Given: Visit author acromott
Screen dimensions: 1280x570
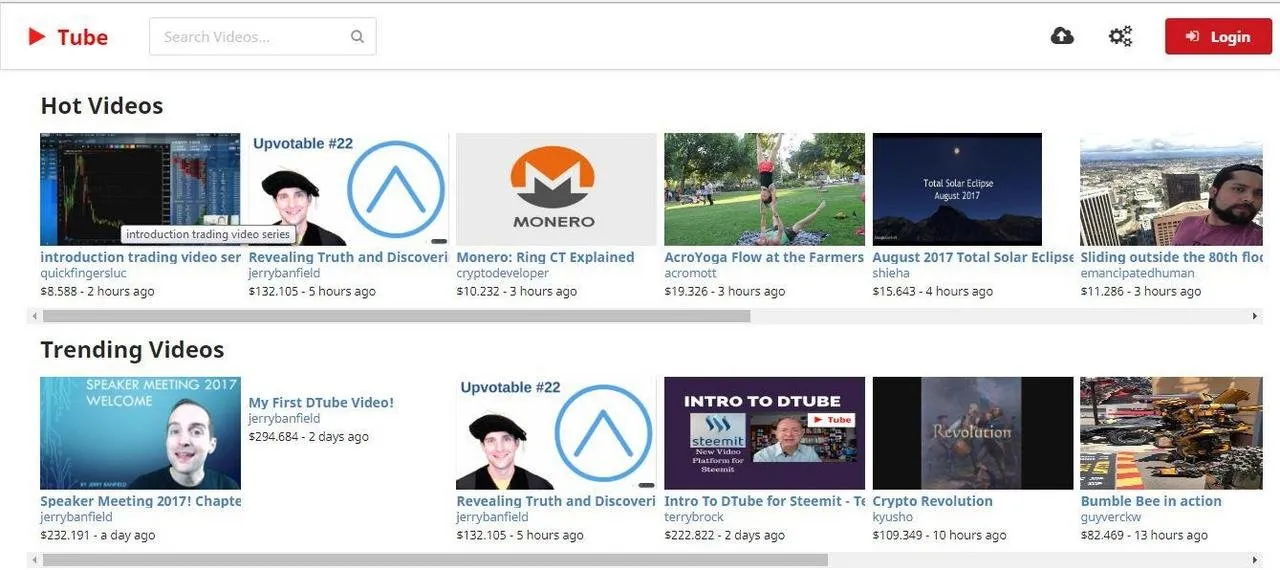Looking at the screenshot, I should (690, 273).
